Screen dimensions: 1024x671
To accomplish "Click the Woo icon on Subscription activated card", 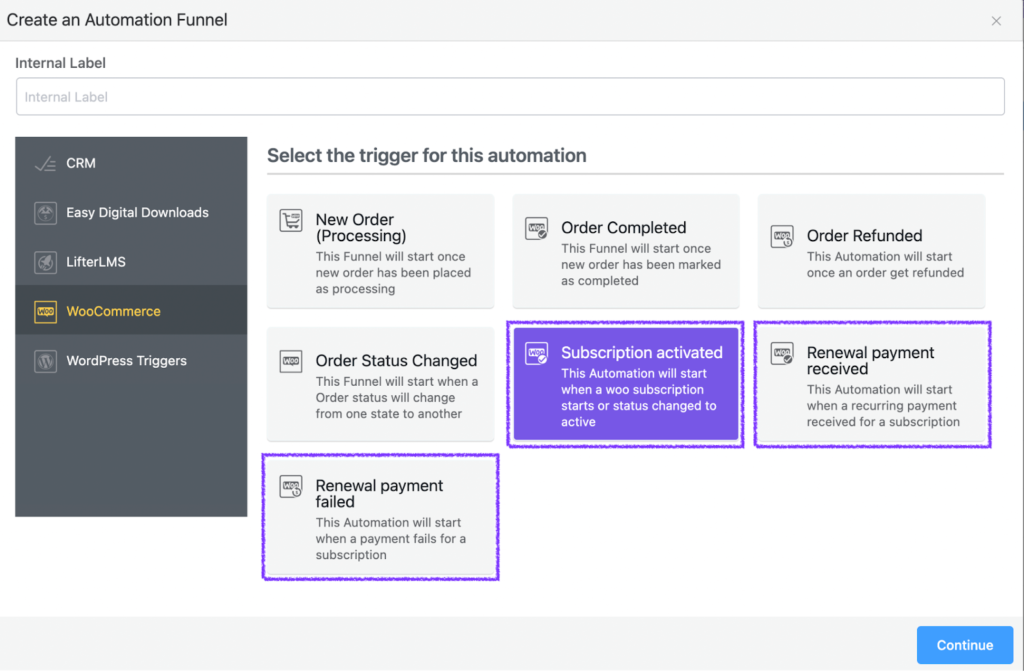I will [537, 355].
